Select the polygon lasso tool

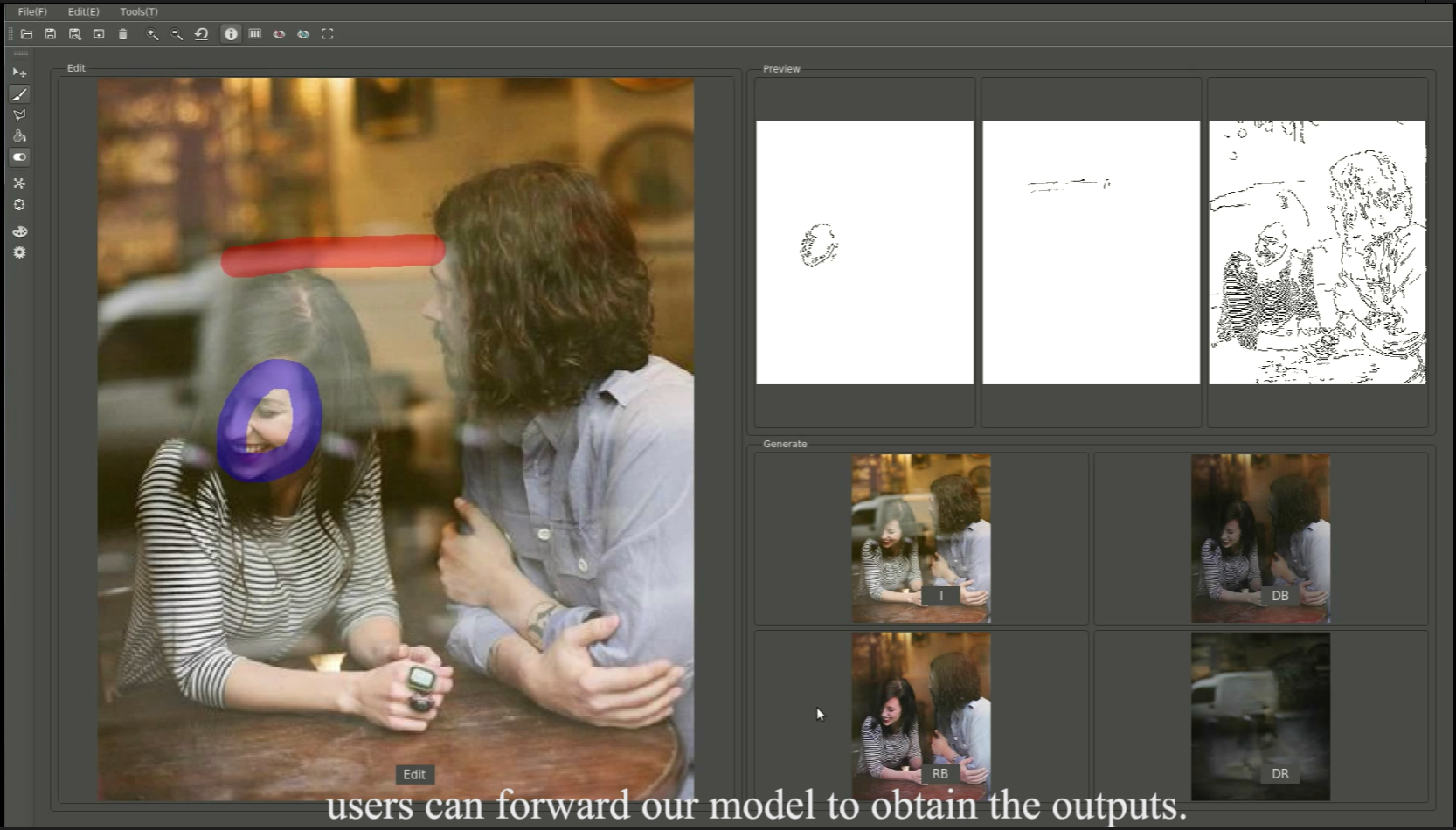19,114
